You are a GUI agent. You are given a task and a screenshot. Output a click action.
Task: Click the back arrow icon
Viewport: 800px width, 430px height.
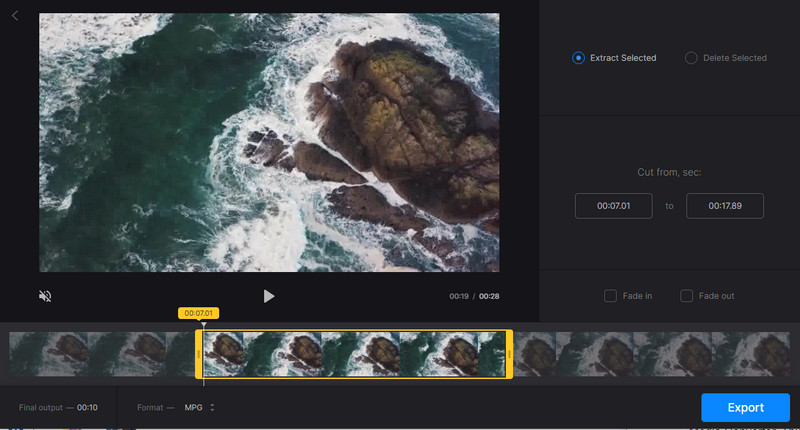[x=15, y=16]
